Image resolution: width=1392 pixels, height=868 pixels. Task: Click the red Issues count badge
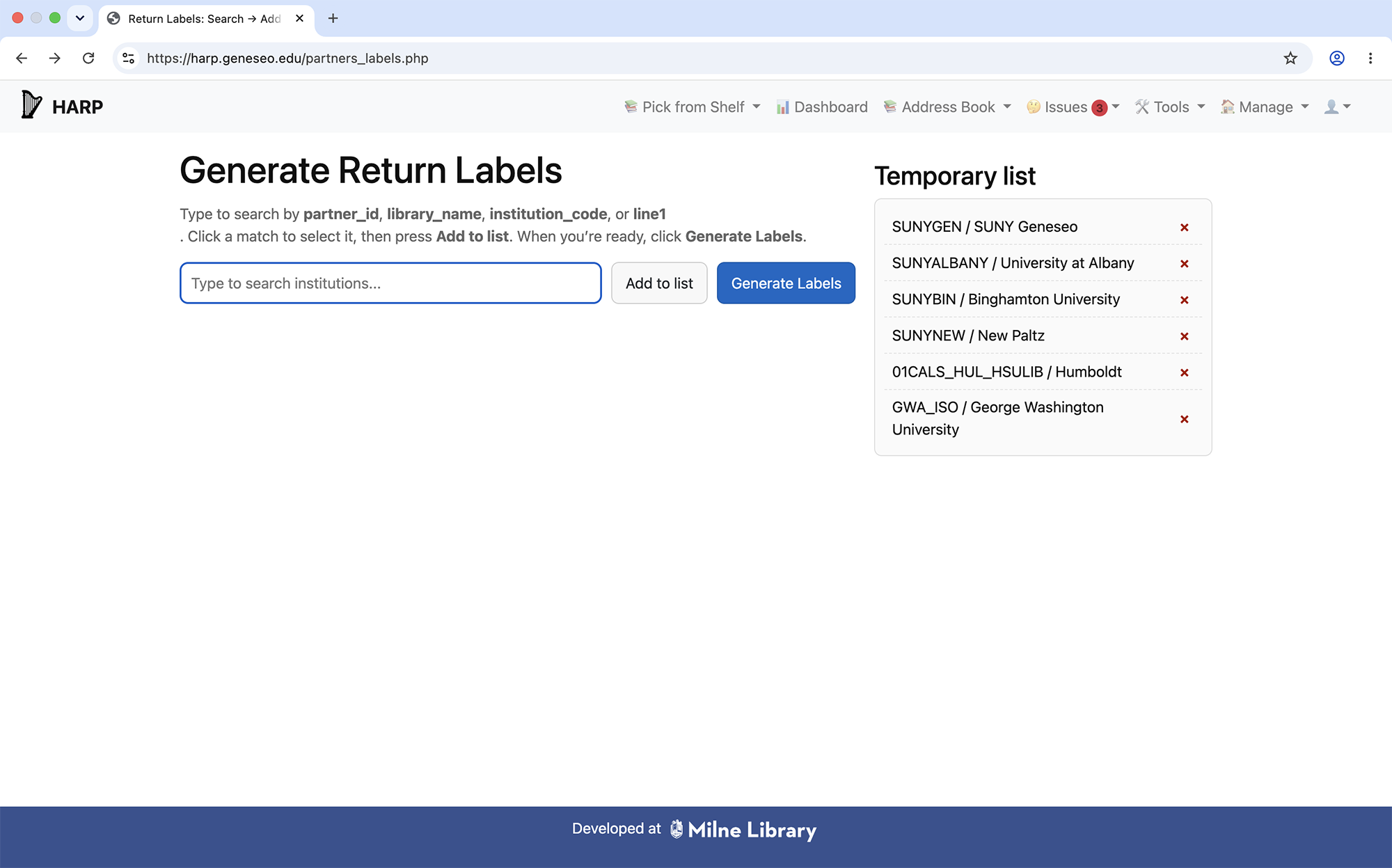[x=1099, y=108]
